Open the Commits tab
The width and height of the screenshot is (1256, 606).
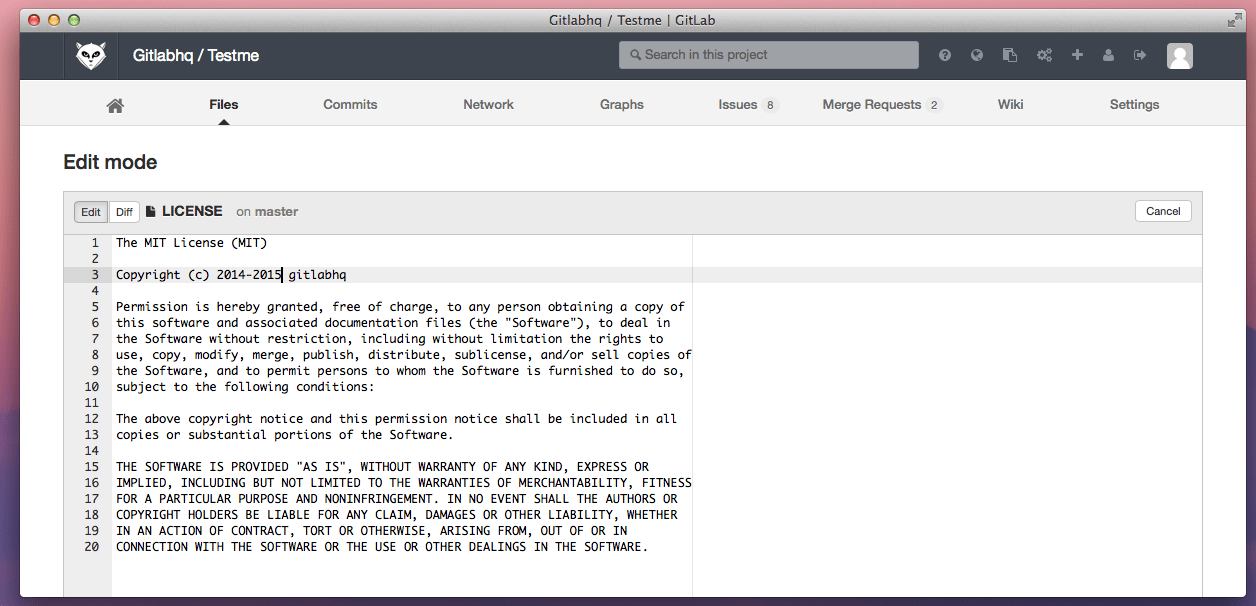coord(350,104)
